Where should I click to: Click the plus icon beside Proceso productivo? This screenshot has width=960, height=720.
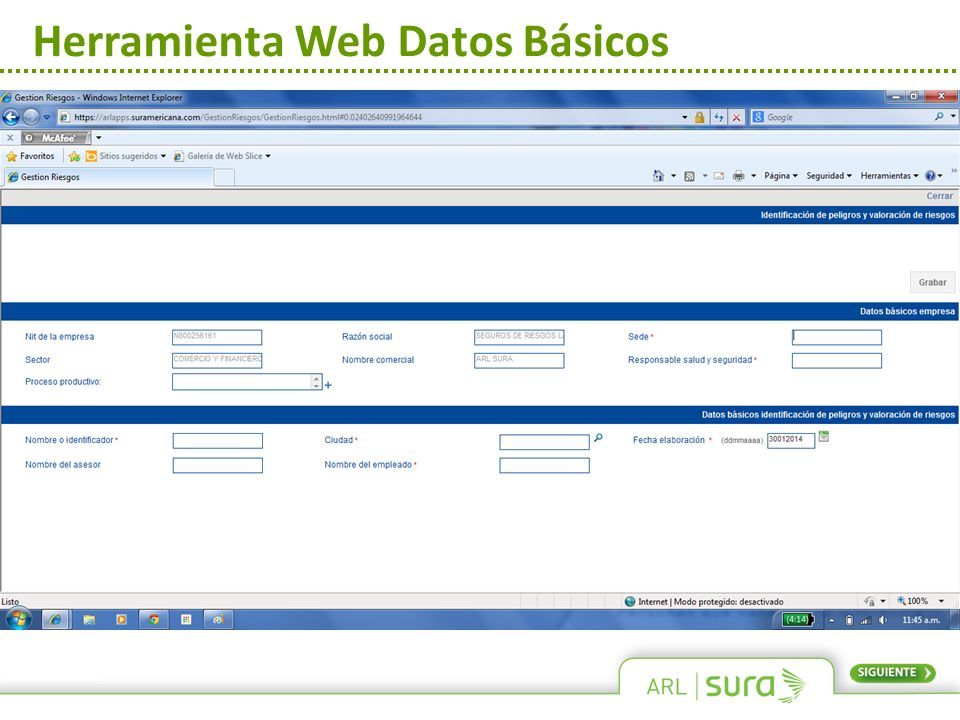tap(328, 385)
